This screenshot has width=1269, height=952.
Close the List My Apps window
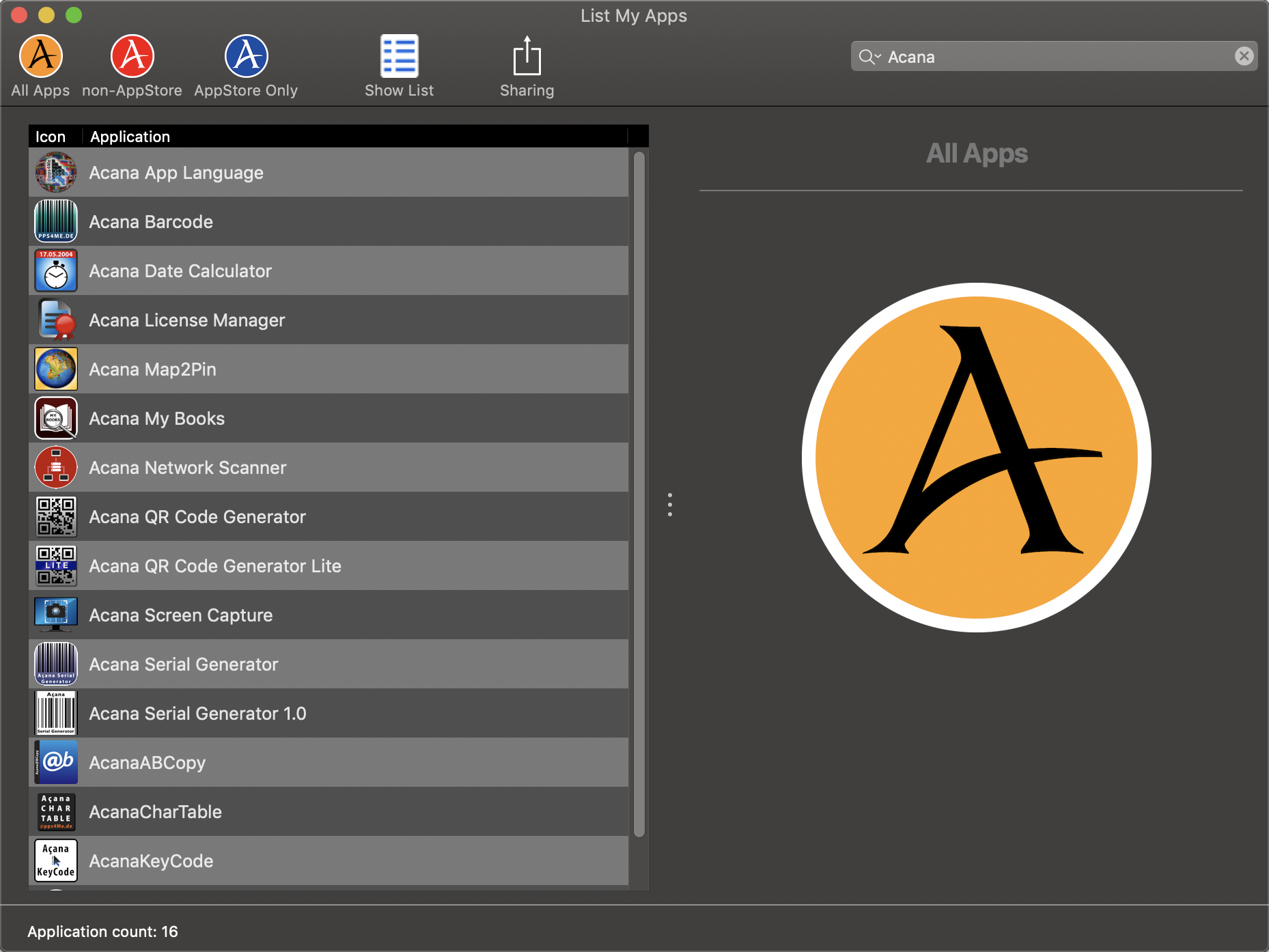[19, 15]
